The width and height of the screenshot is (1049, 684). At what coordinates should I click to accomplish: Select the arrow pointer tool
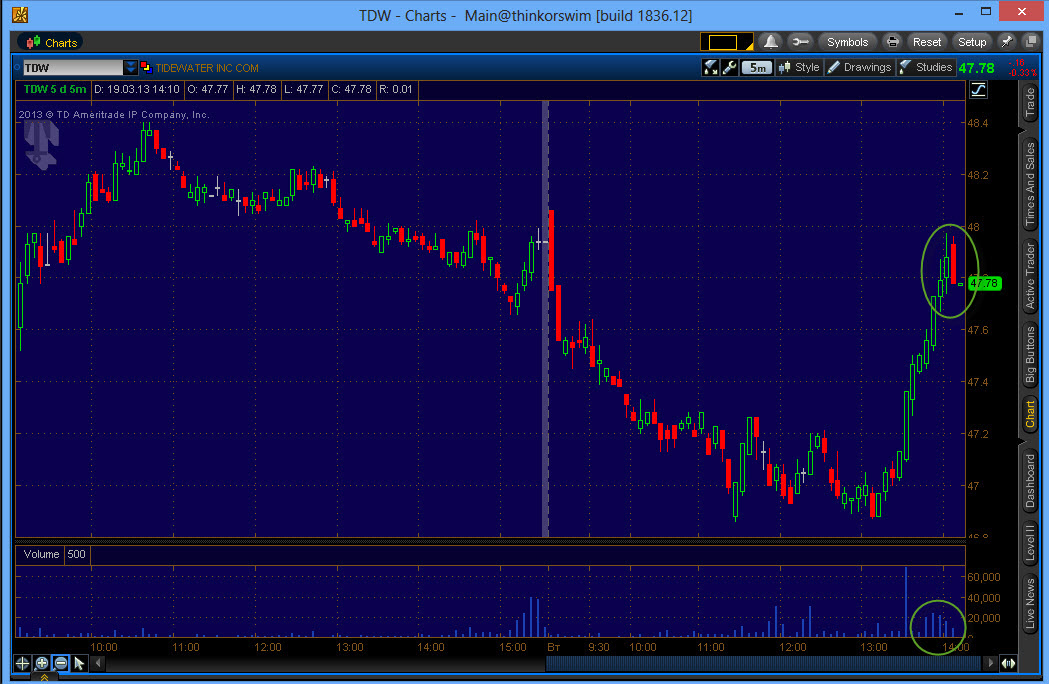coord(79,663)
